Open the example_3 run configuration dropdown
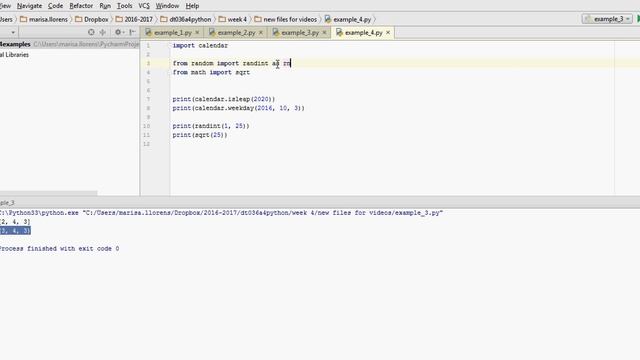The image size is (640, 360). pyautogui.click(x=607, y=19)
